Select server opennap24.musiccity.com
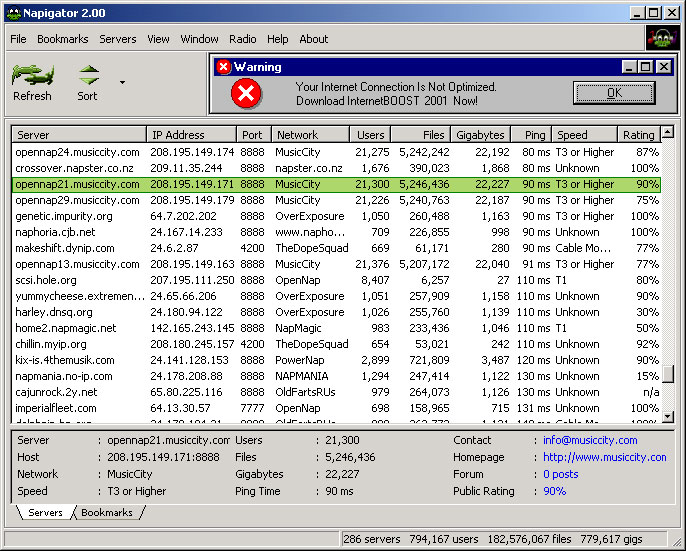686x551 pixels. coord(336,152)
